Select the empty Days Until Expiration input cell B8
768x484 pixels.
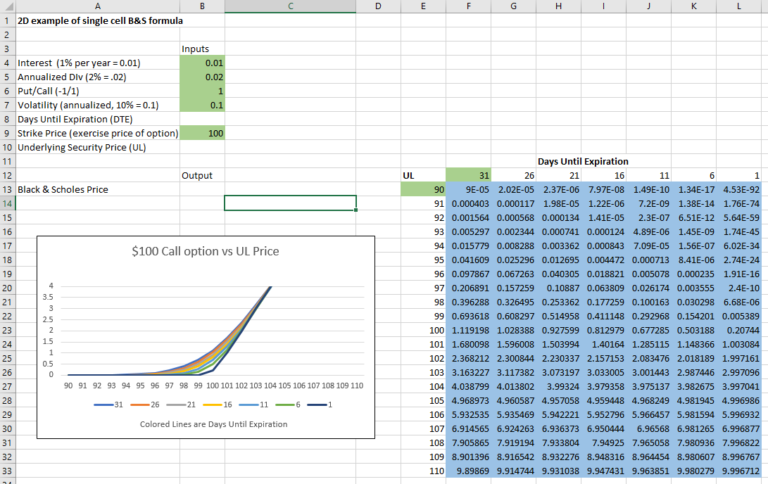(202, 119)
